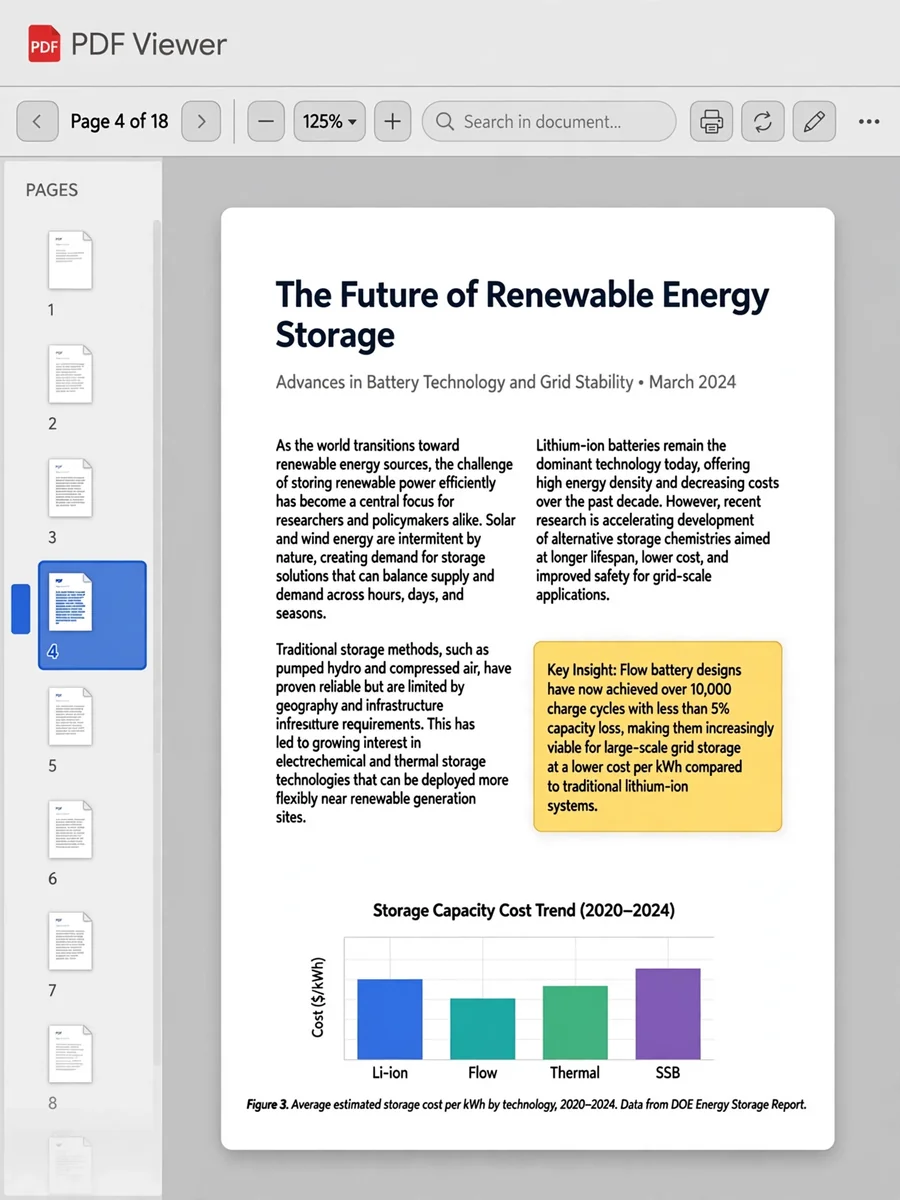Go to the next page arrow
900x1200 pixels.
pyautogui.click(x=201, y=122)
